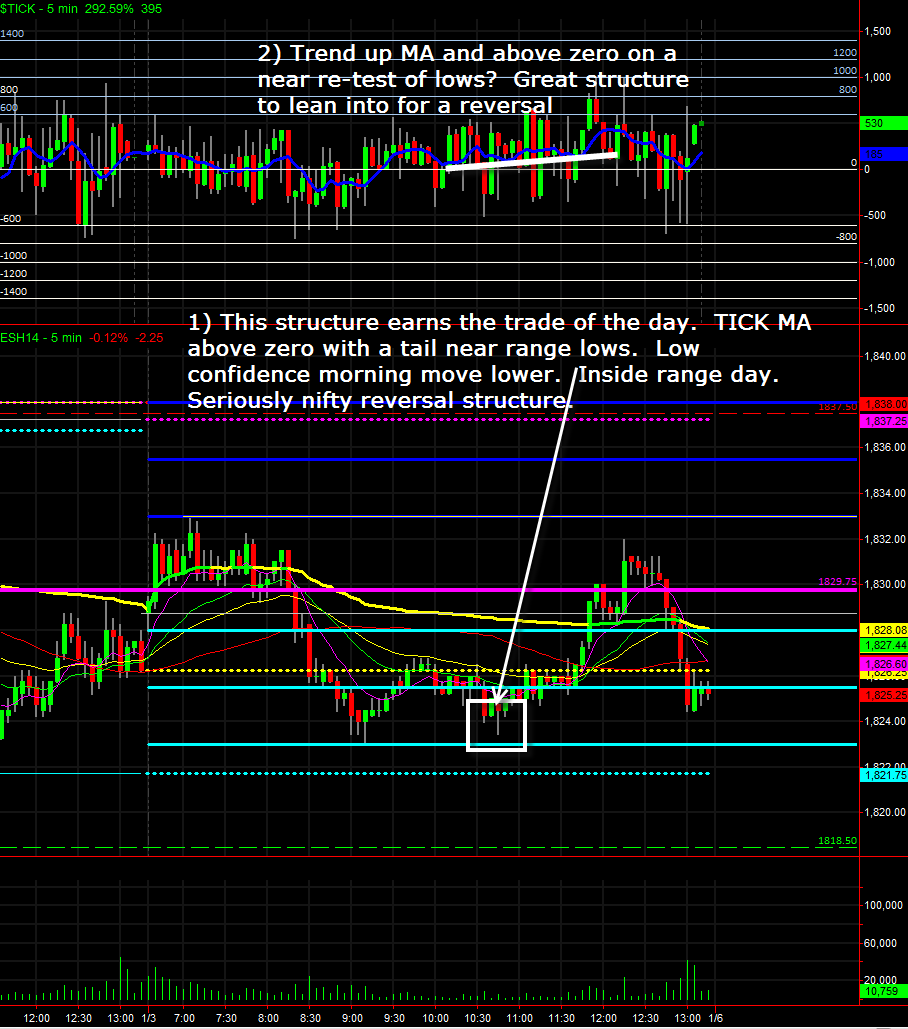Screen dimensions: 908x1029
Task: Click the 10:30 time axis label
Action: click(478, 1018)
